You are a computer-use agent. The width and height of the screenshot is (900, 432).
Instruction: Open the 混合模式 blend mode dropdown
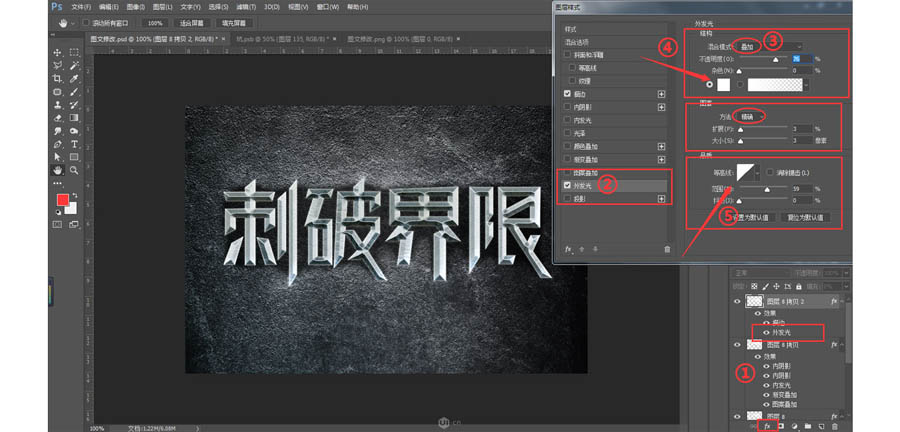[770, 46]
